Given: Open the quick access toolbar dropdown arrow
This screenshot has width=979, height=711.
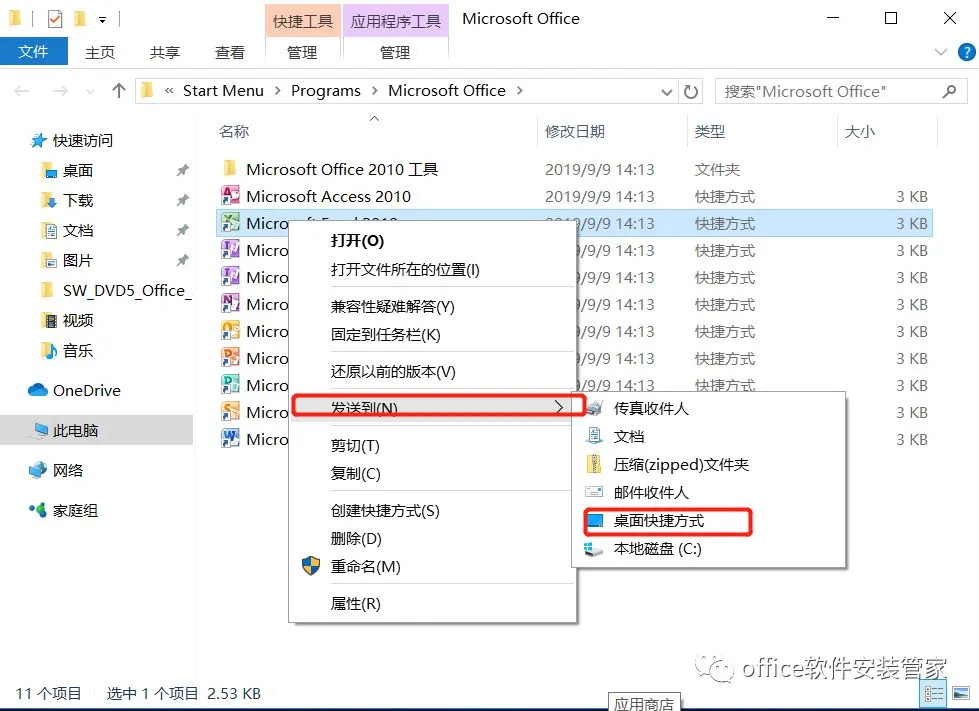Looking at the screenshot, I should coord(102,20).
